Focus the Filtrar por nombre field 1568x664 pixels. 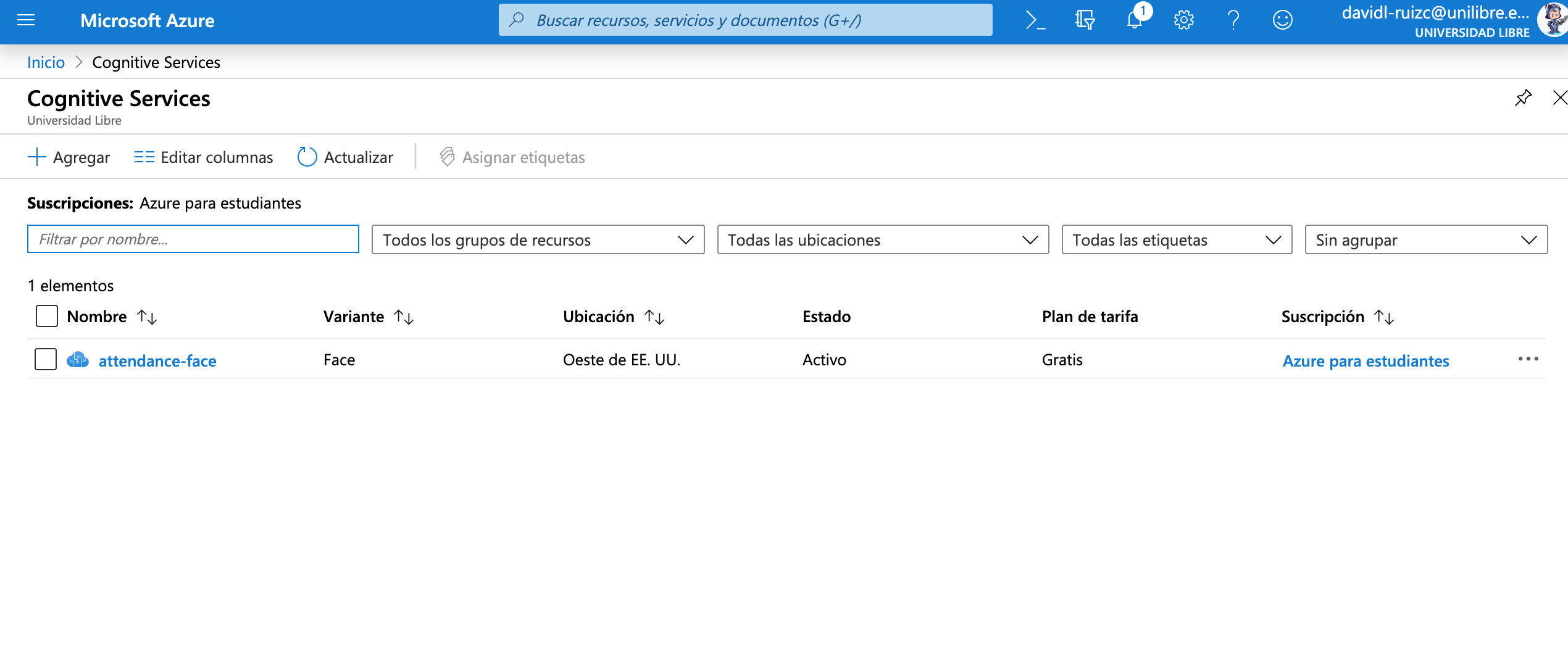(193, 239)
